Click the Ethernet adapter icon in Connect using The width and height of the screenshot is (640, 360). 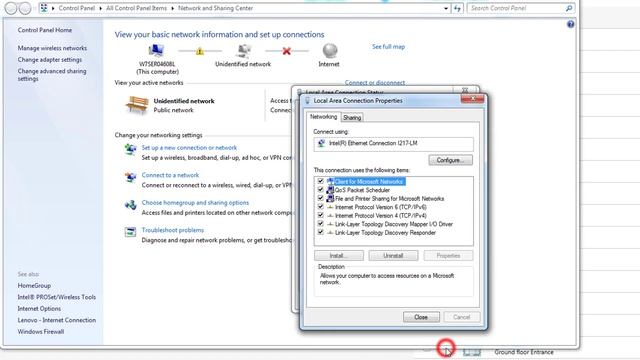point(322,143)
